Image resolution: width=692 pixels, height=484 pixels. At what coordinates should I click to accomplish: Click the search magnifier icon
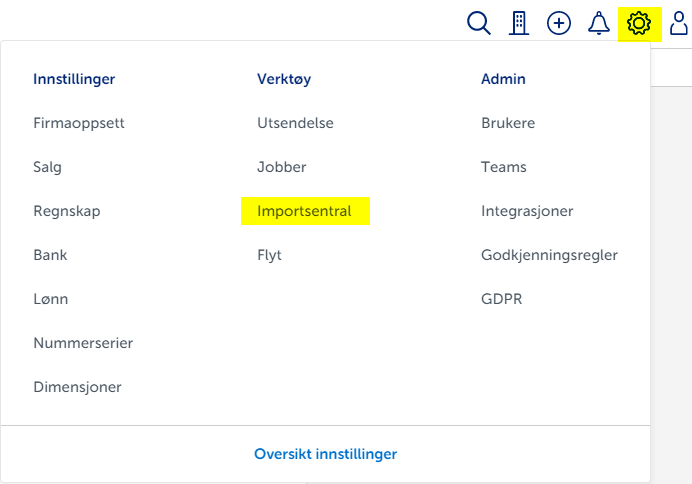point(479,23)
